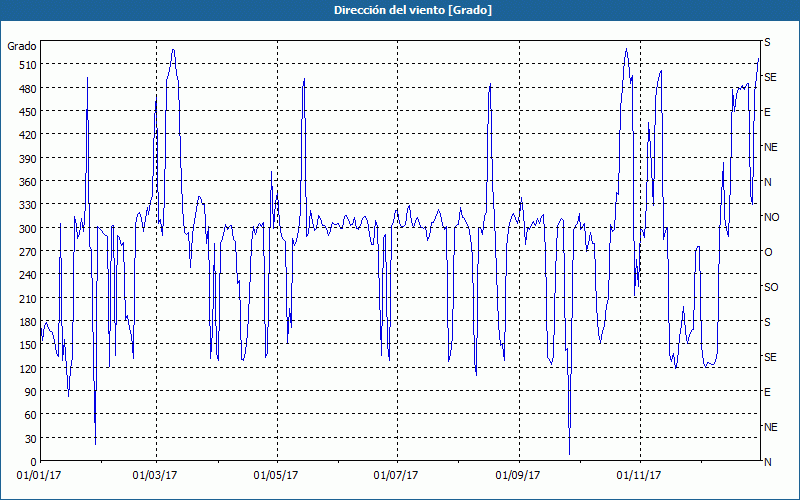Select the 210 value on the left axis

(x=28, y=299)
